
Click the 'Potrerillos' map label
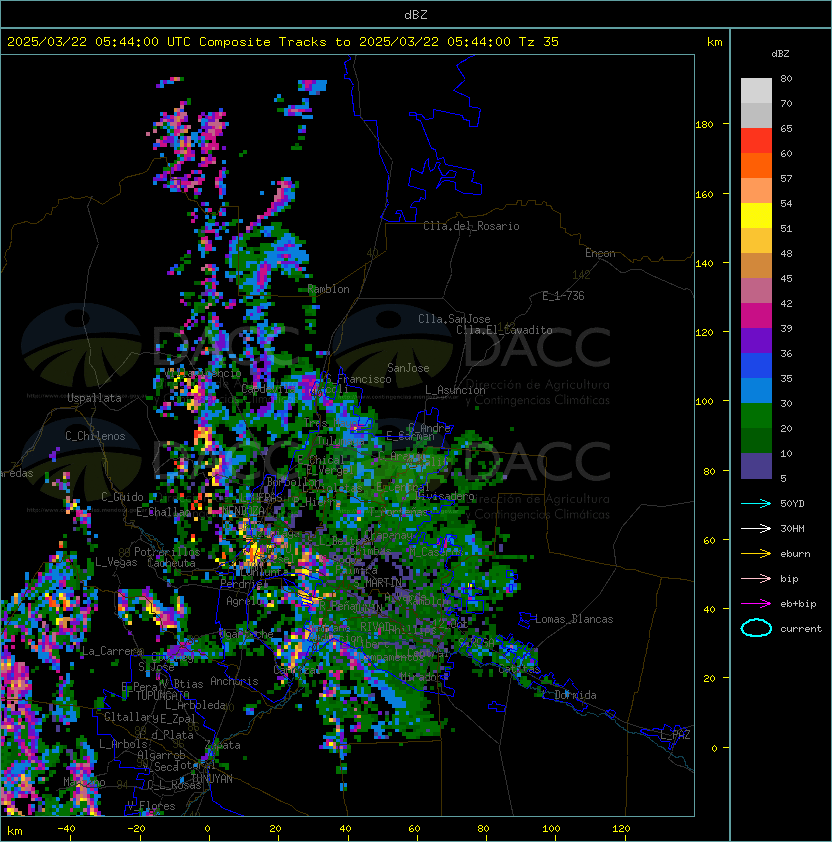point(167,551)
